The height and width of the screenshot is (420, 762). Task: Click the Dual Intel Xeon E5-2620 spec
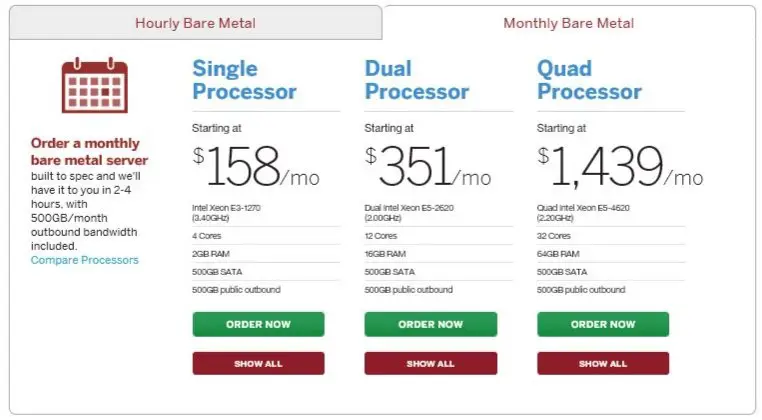click(x=409, y=213)
